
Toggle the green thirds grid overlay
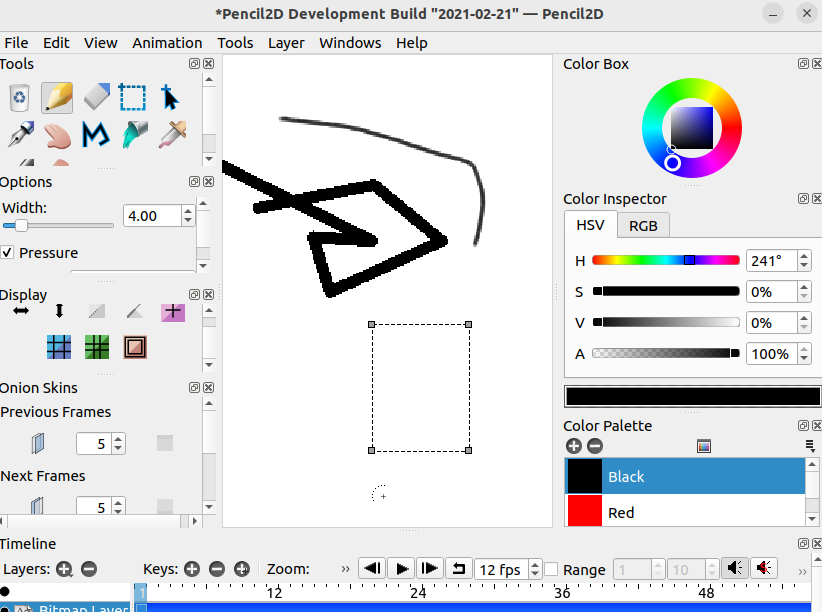pos(97,347)
